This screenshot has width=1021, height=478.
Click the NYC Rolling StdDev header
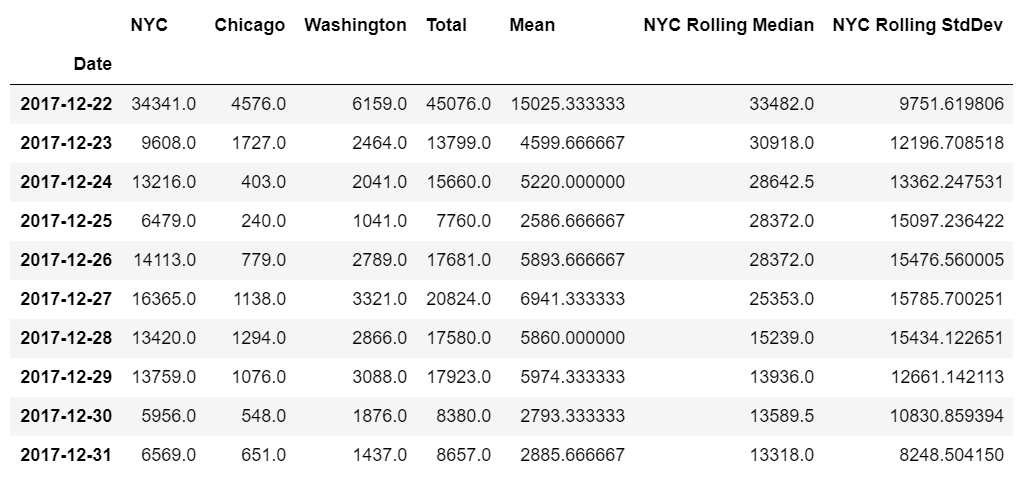(x=918, y=25)
